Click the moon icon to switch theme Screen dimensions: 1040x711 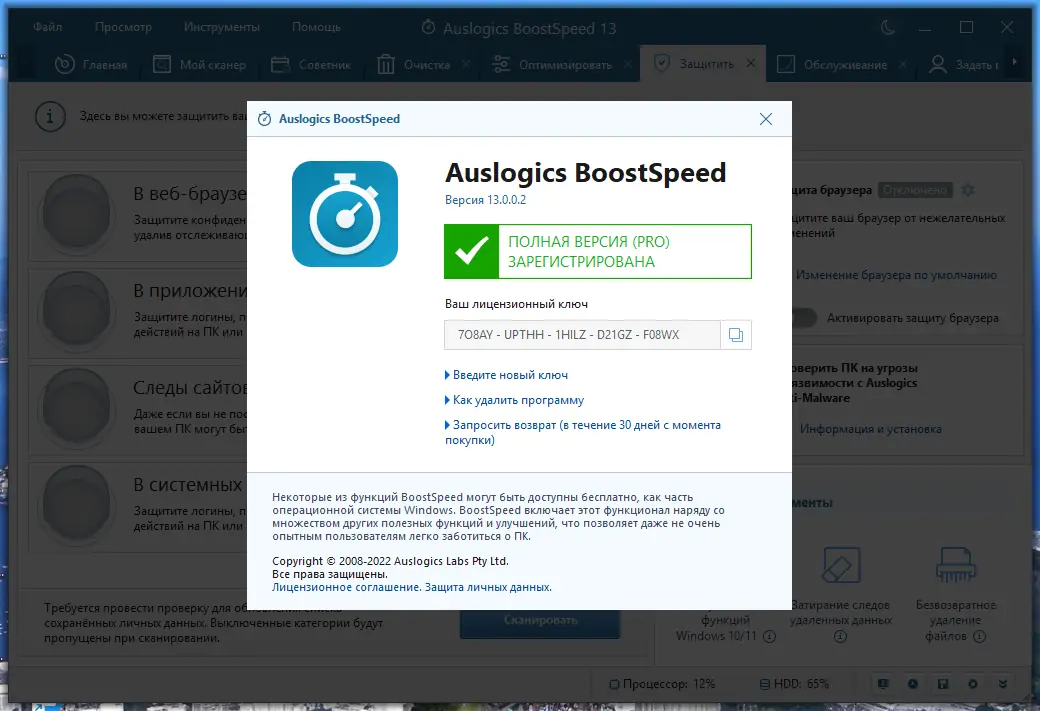pos(886,28)
